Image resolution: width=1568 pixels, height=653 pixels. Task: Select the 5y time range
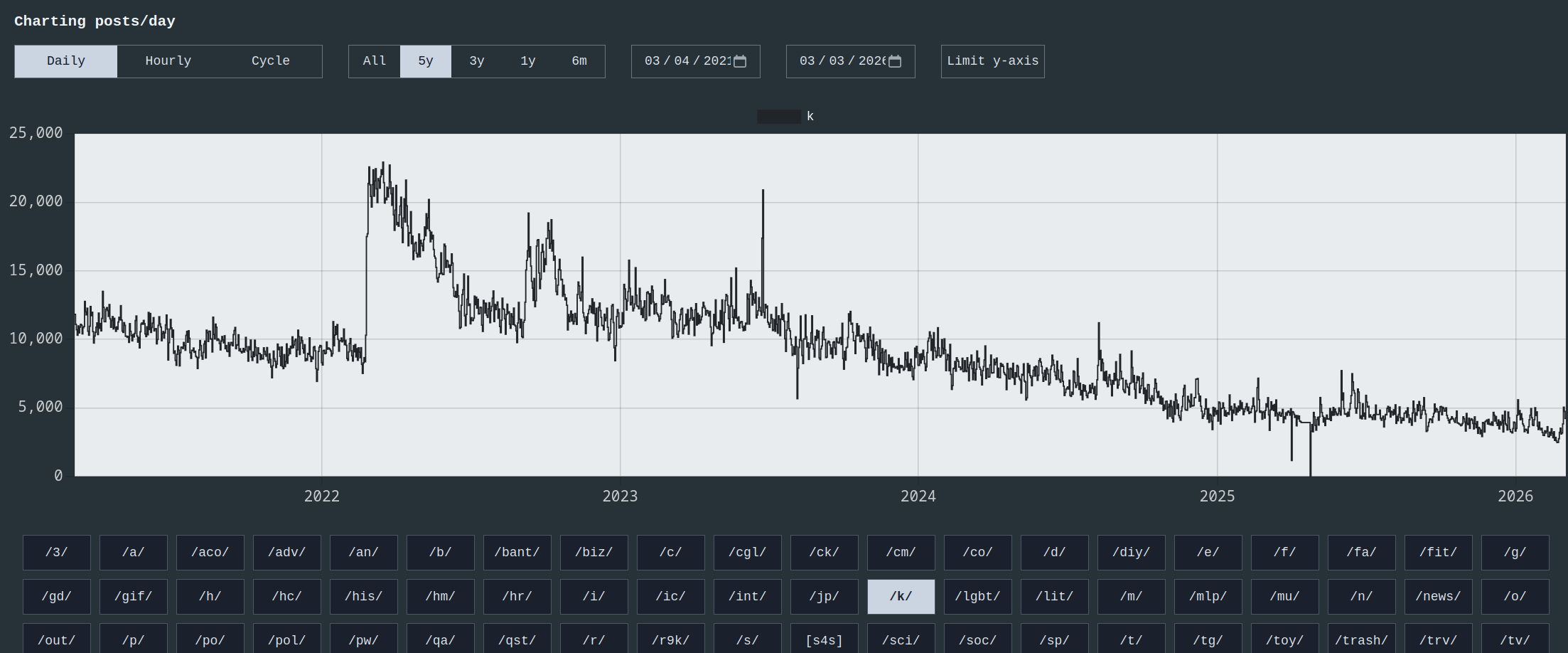(x=426, y=61)
